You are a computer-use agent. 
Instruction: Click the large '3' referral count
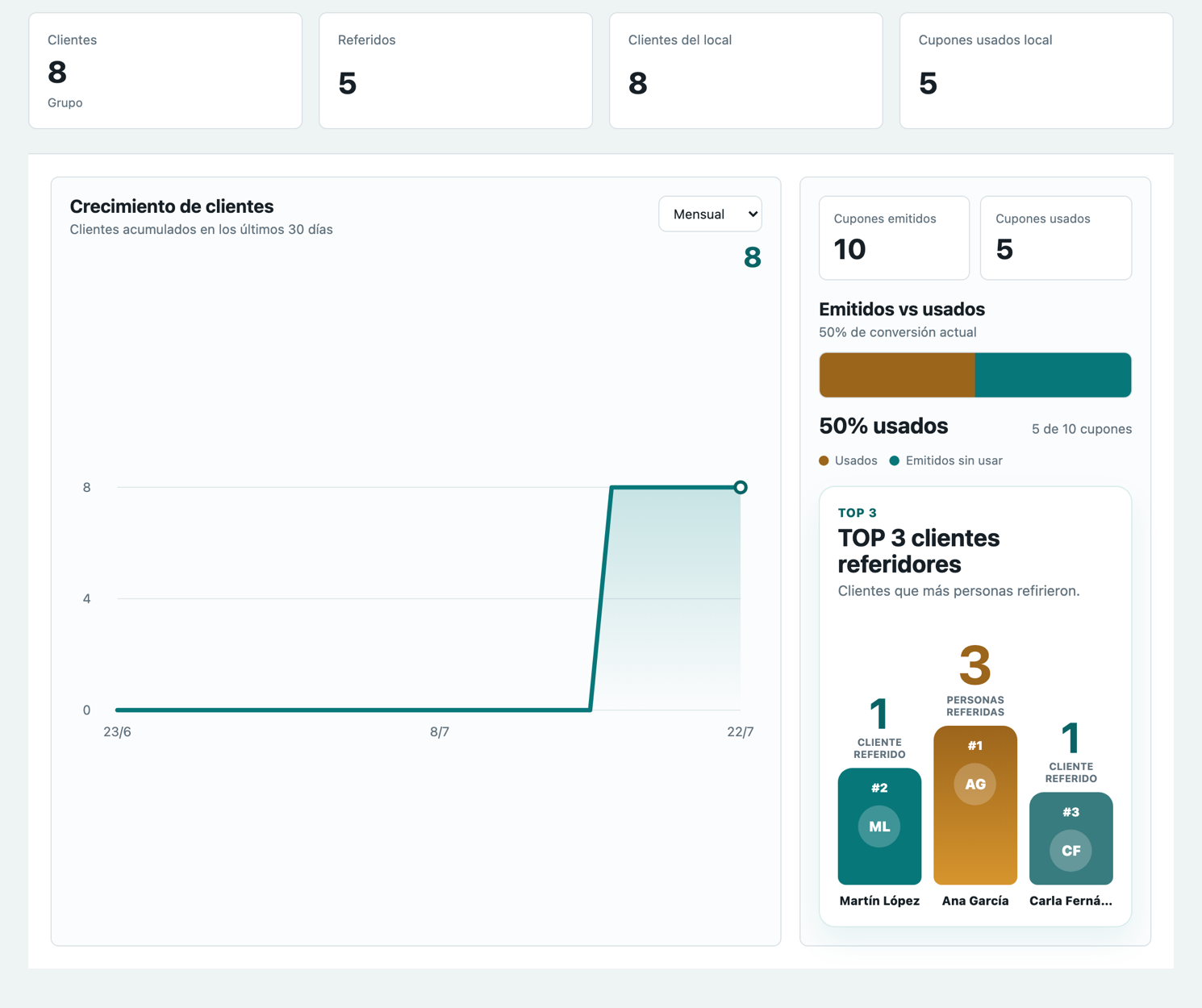975,665
